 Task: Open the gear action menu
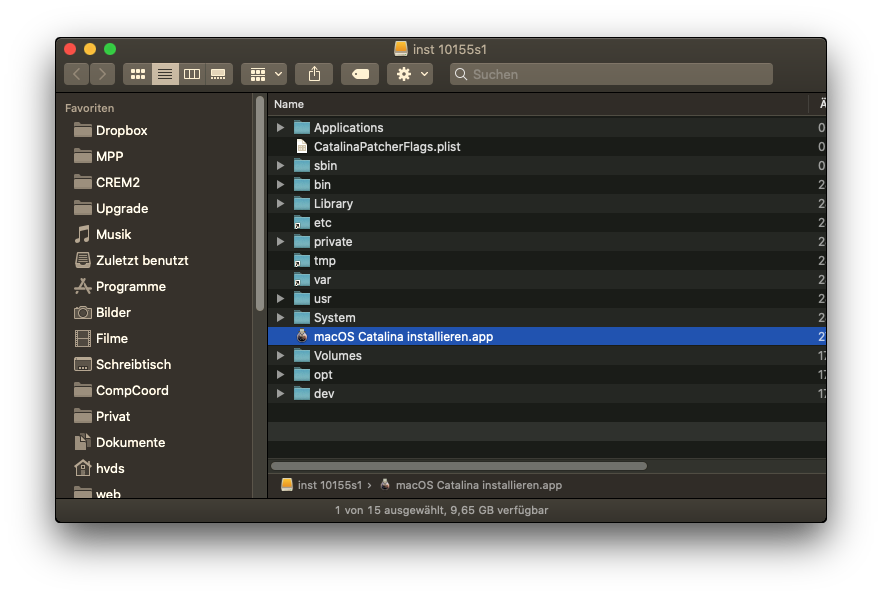tap(410, 74)
